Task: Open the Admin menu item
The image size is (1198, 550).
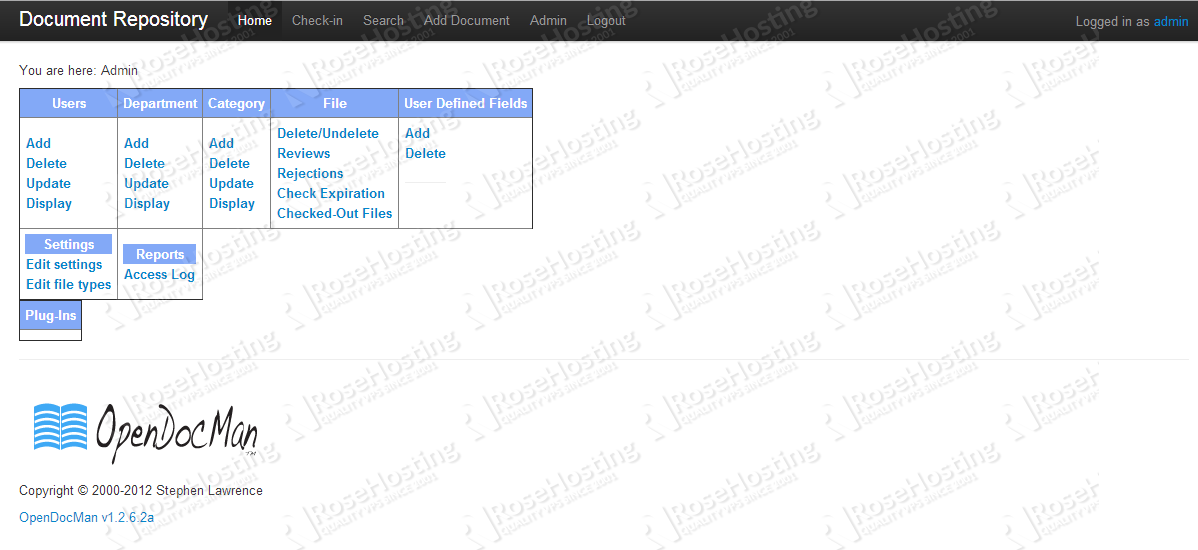Action: coord(548,21)
